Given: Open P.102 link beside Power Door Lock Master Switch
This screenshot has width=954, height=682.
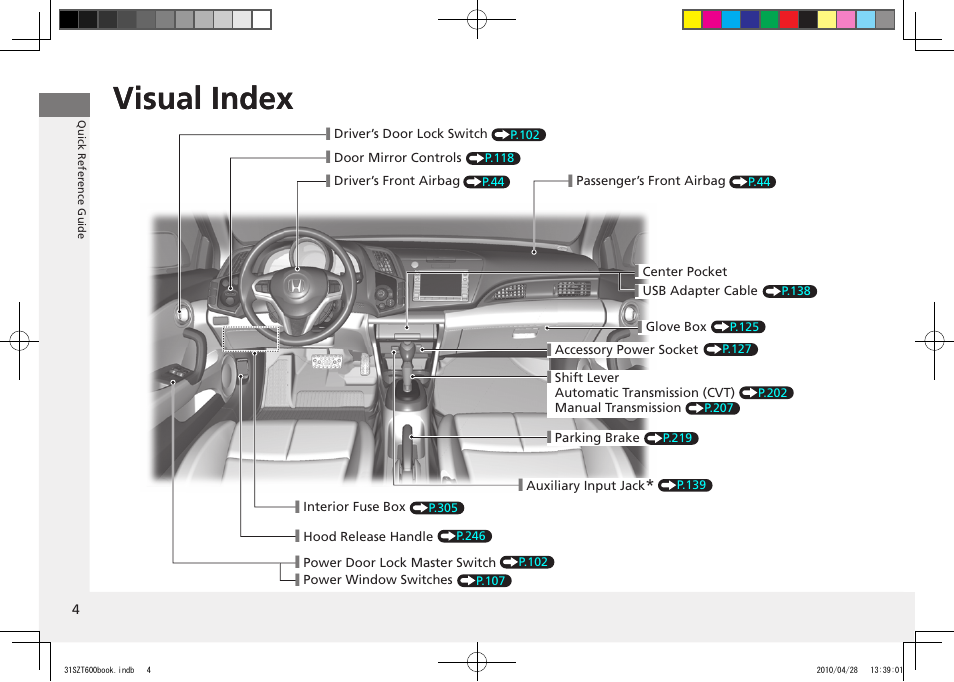Looking at the screenshot, I should click(527, 562).
